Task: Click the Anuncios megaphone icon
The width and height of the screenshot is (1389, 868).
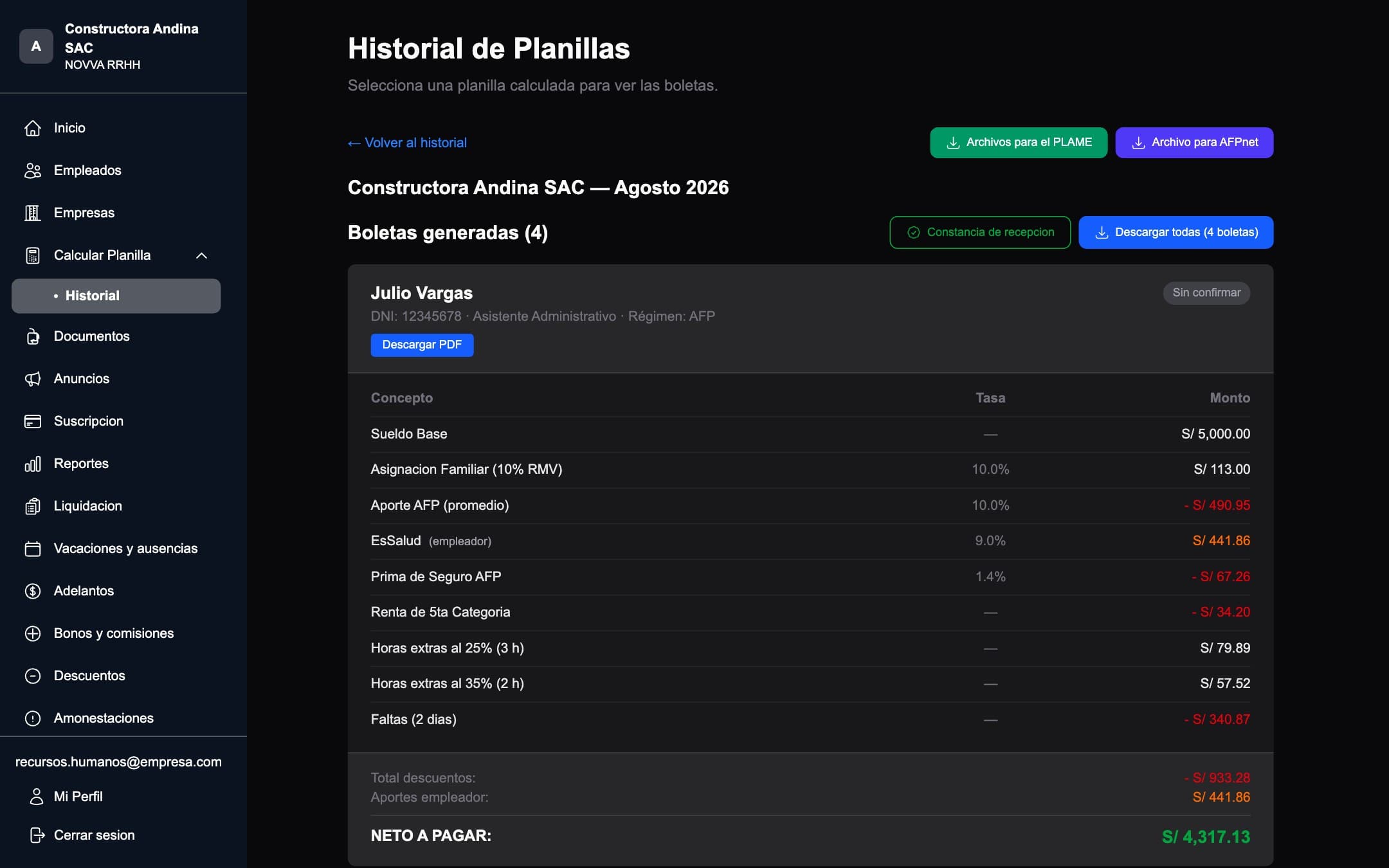Action: (33, 379)
